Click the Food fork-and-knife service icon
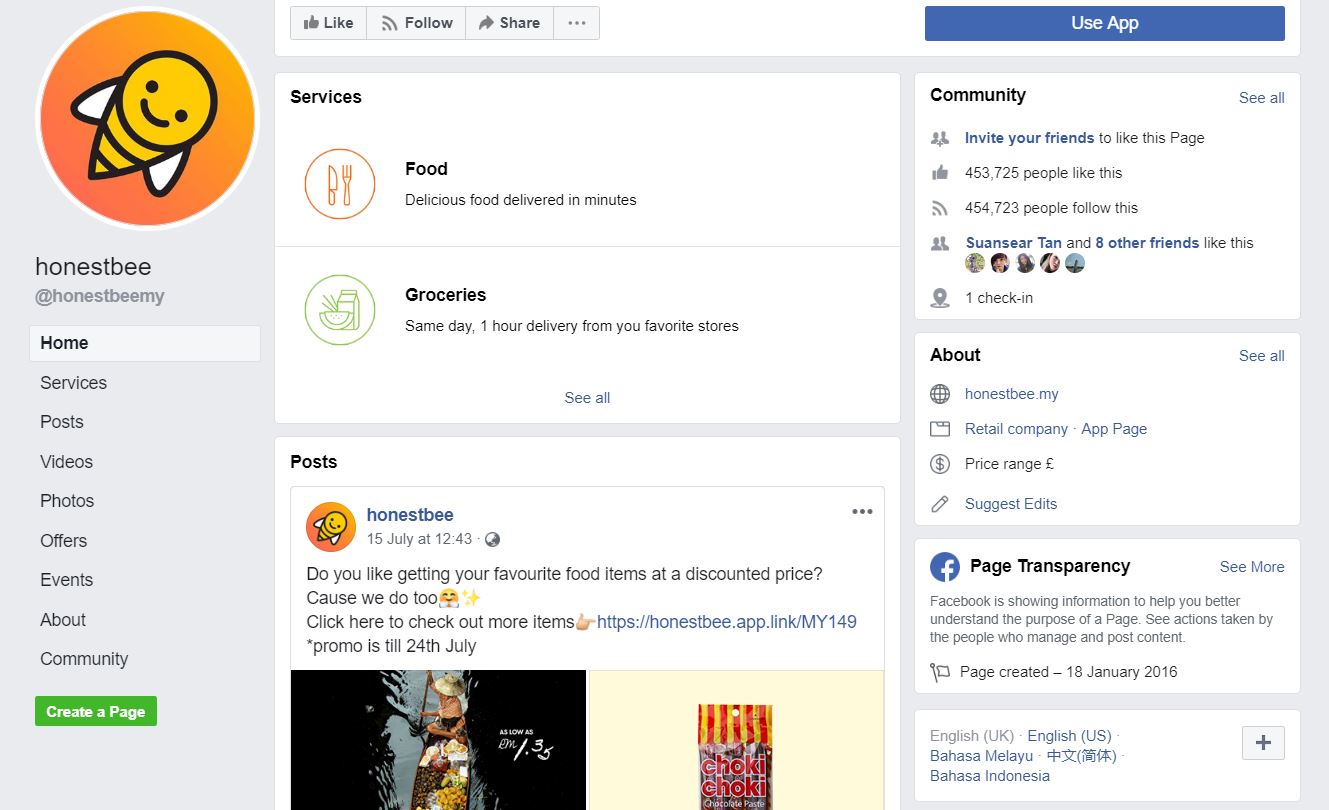Screen dimensions: 1329x810 pos(340,184)
